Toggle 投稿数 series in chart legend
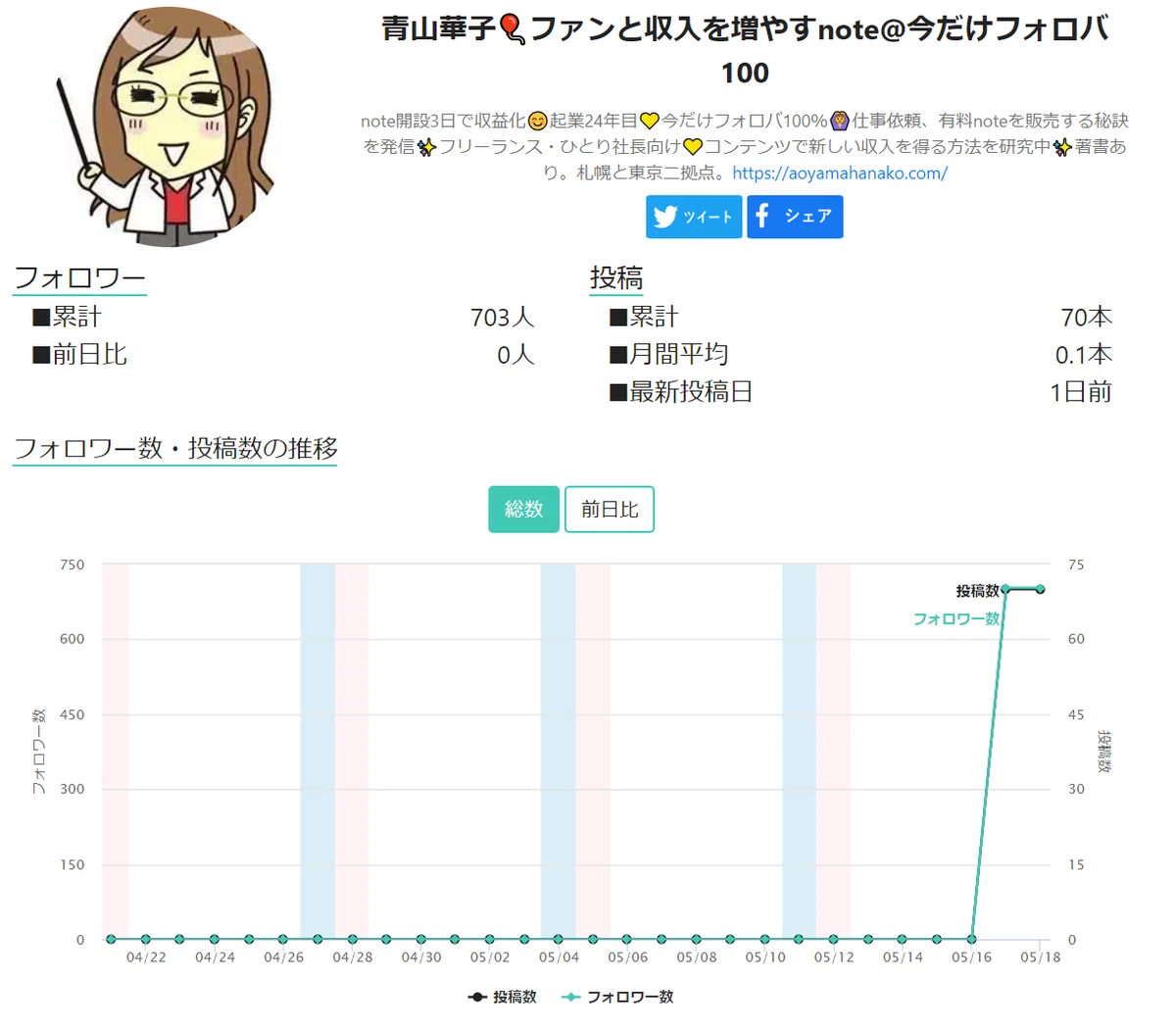1176x1033 pixels. pos(503,997)
